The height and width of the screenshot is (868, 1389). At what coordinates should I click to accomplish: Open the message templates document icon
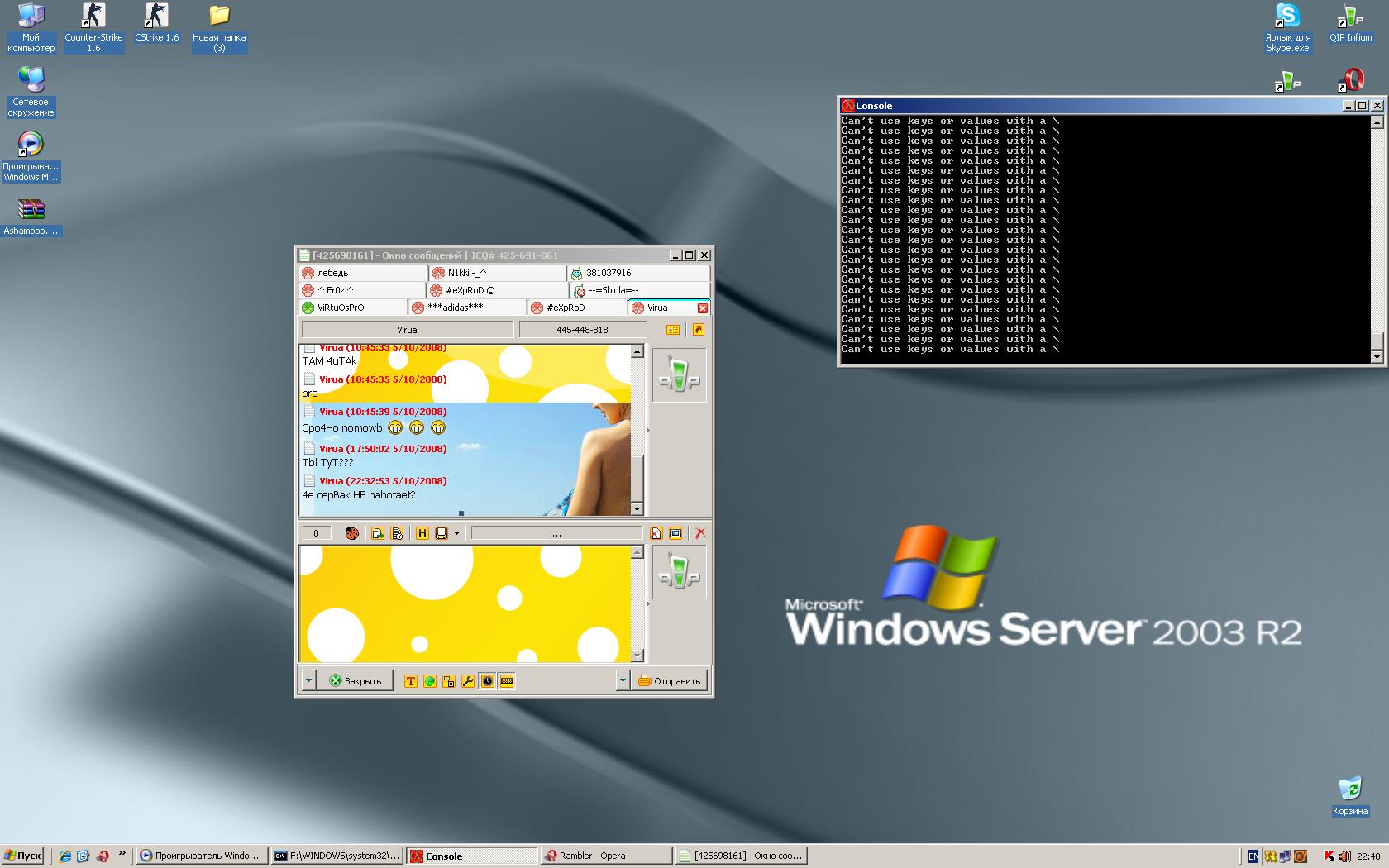coord(398,533)
